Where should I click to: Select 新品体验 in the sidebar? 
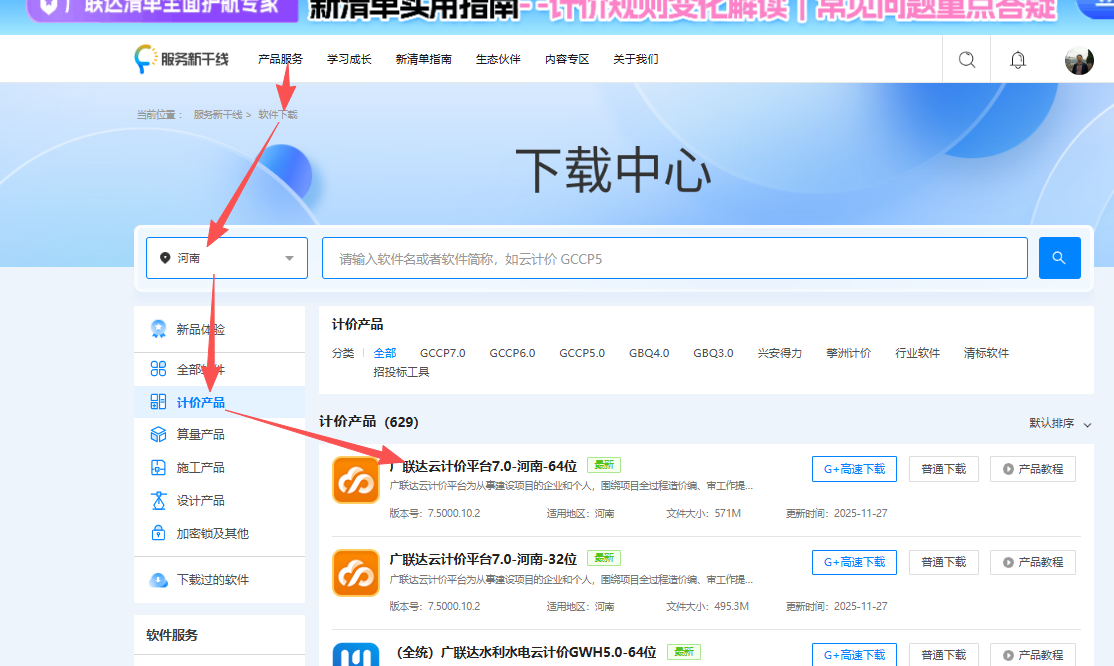219,329
